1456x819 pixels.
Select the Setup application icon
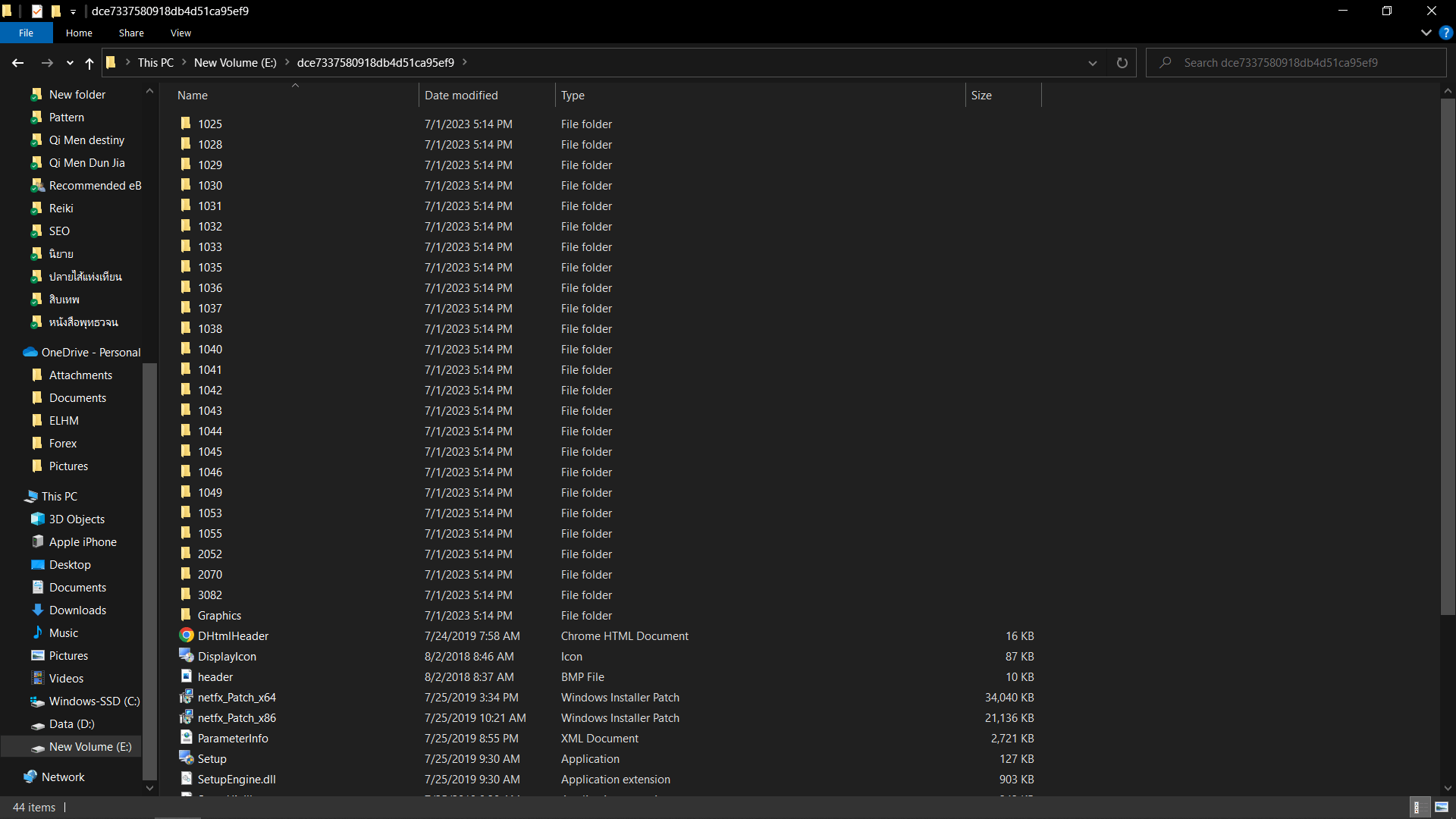pos(187,758)
